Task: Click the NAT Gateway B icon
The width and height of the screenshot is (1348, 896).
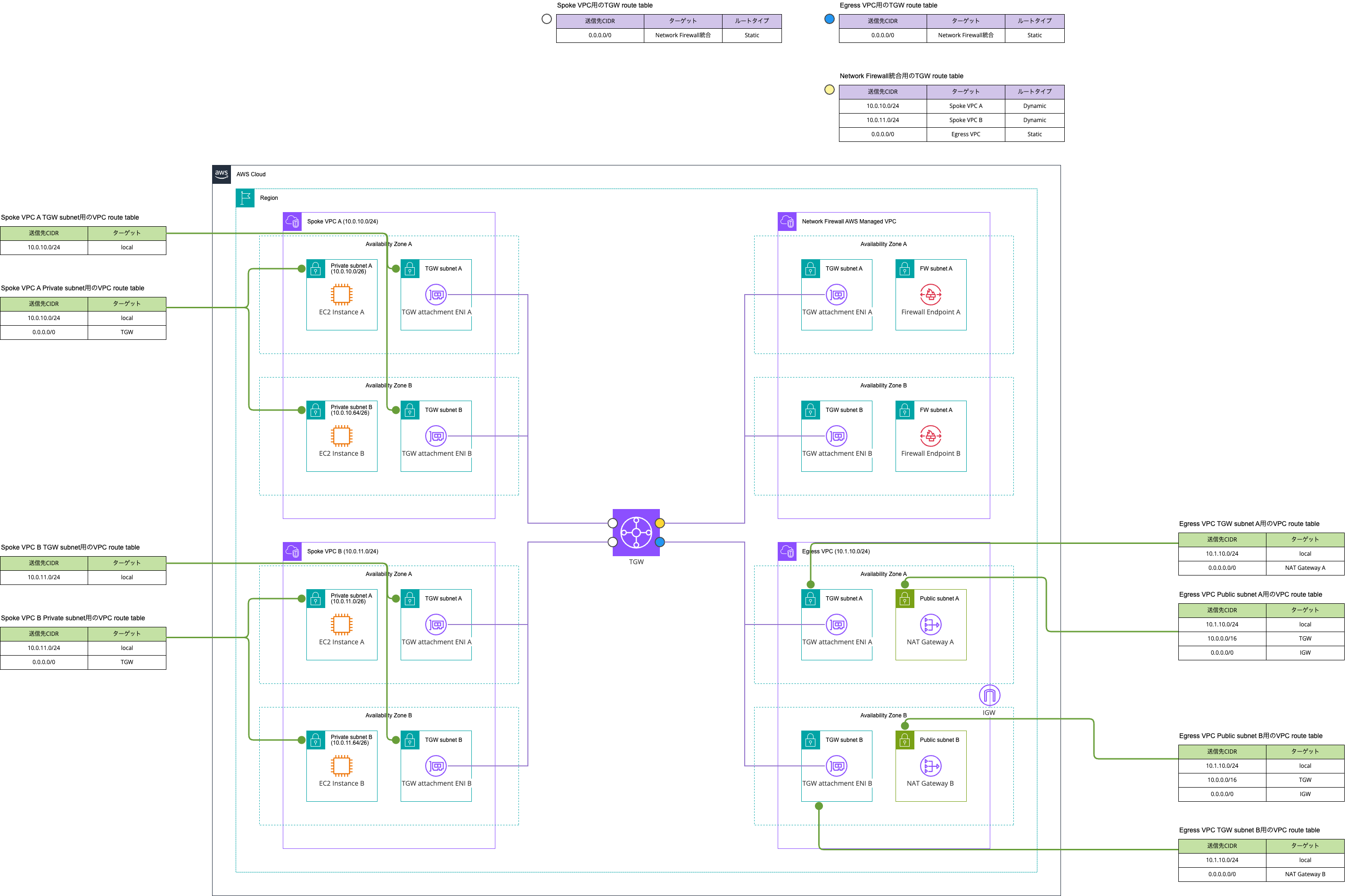Action: coord(930,766)
